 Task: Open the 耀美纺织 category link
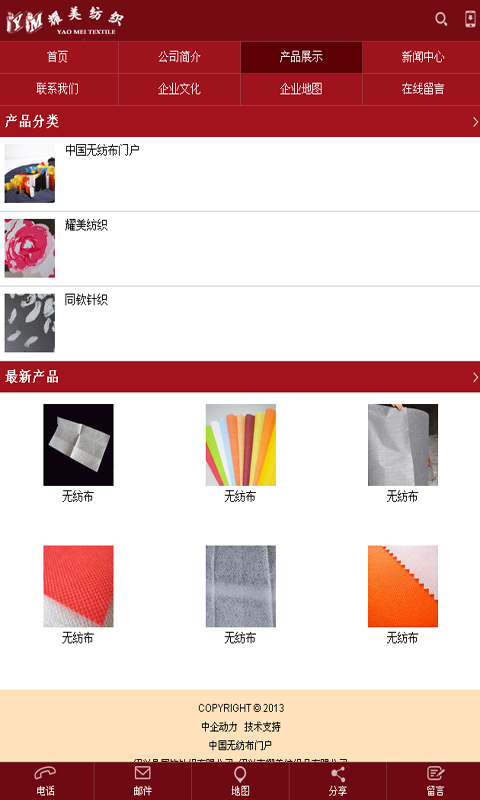point(86,225)
